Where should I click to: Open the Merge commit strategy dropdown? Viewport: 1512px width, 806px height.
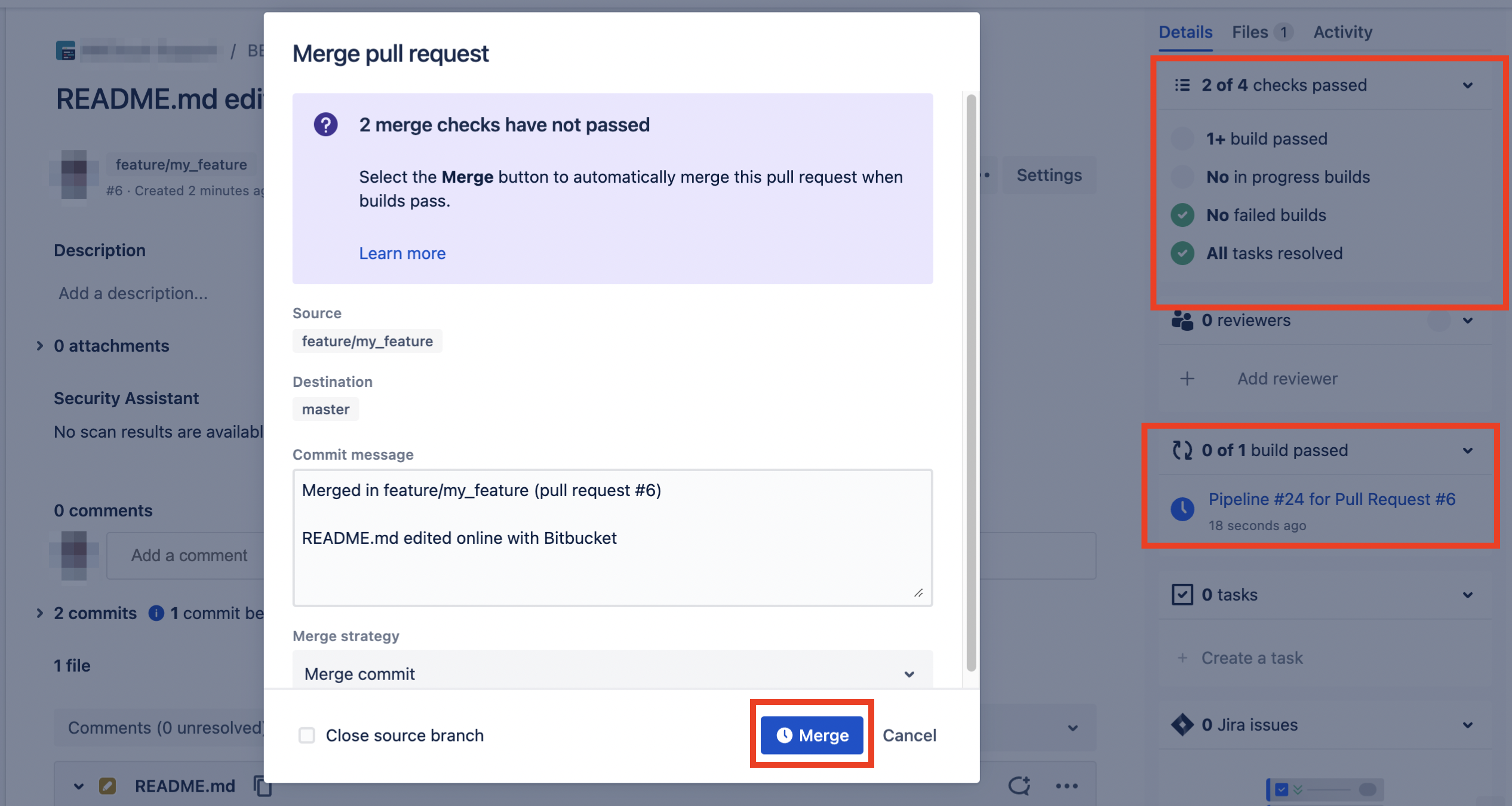(611, 673)
